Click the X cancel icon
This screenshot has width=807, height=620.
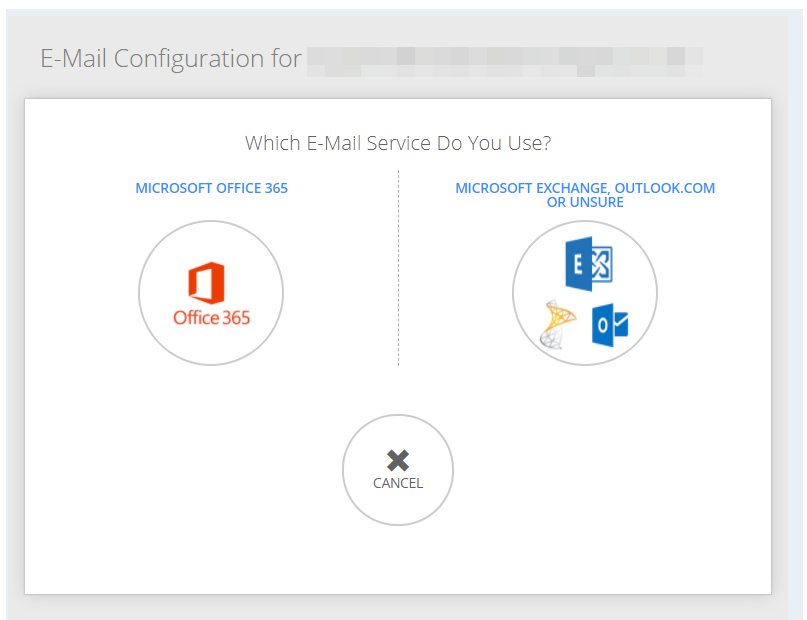[398, 460]
